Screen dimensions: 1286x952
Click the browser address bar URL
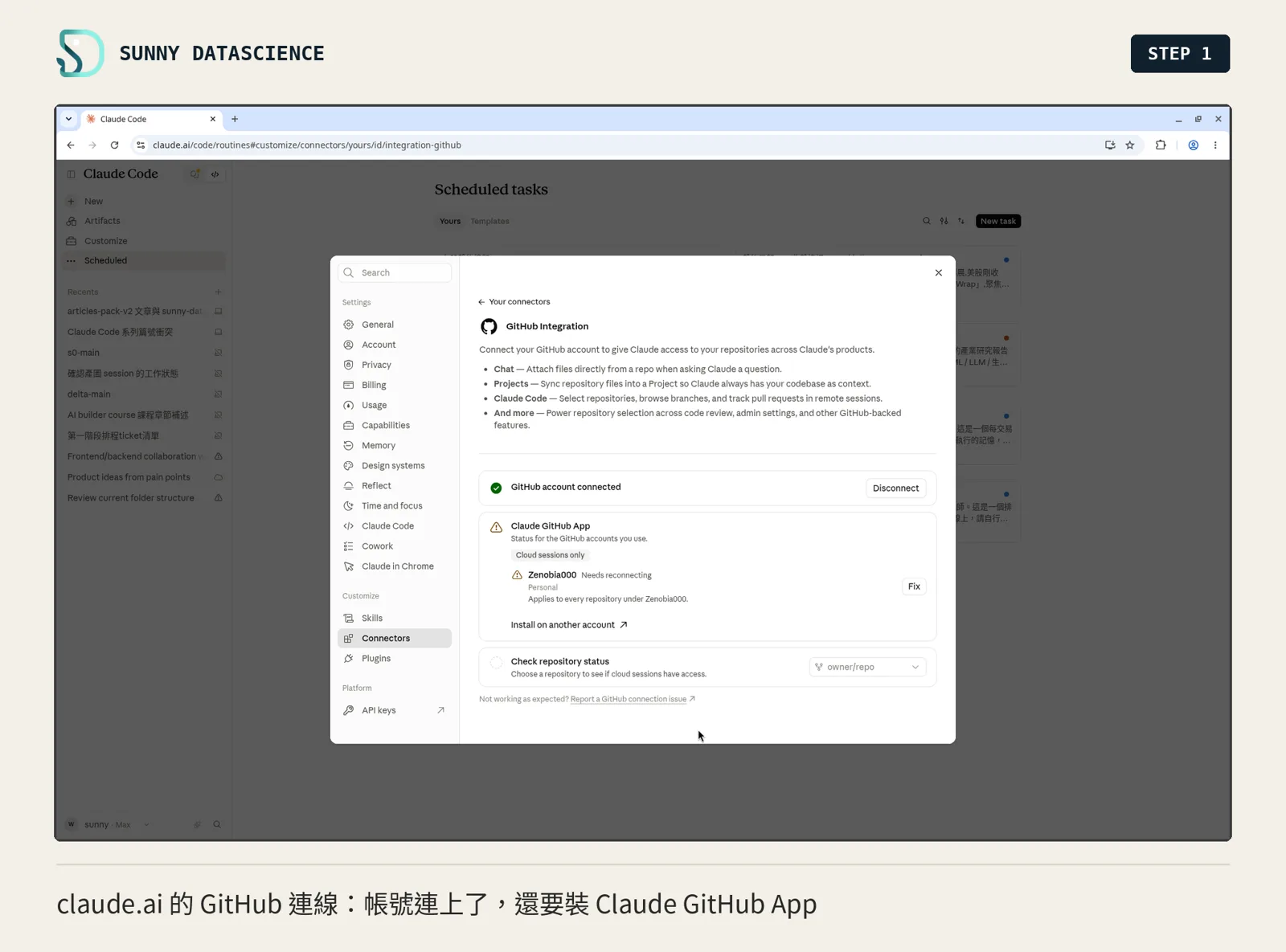point(307,145)
